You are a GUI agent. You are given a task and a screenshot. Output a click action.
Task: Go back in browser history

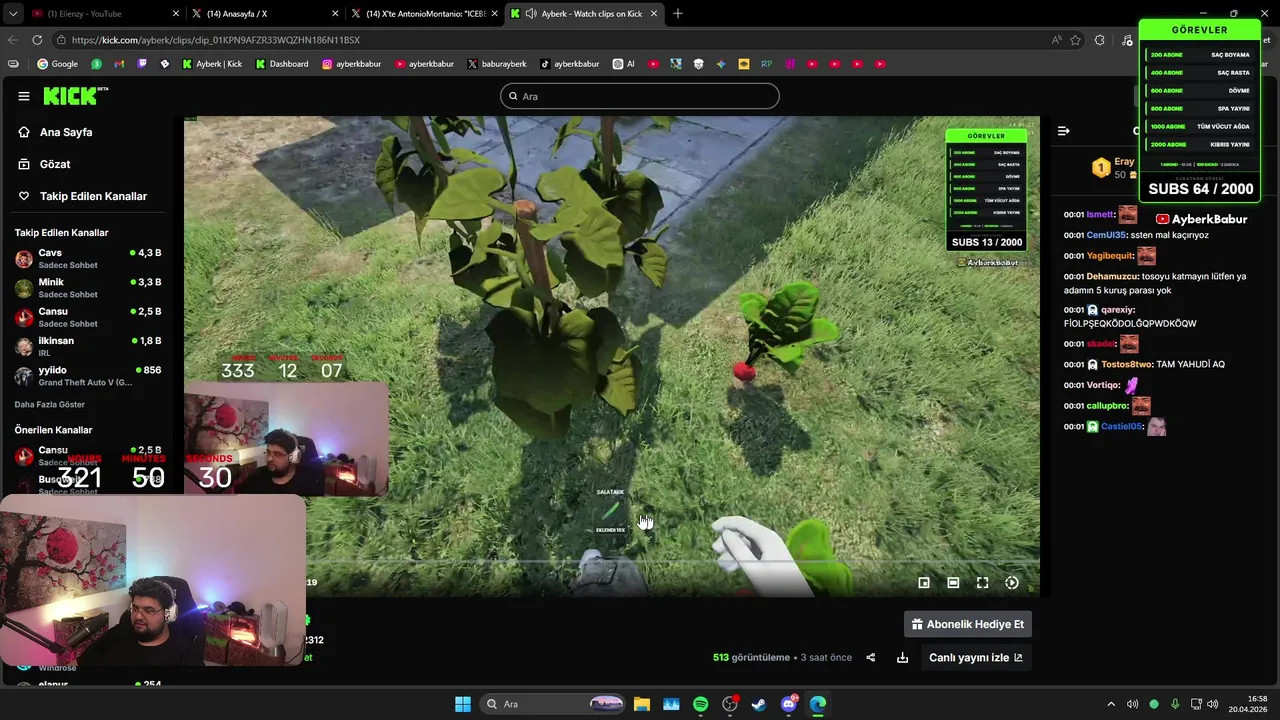point(13,40)
